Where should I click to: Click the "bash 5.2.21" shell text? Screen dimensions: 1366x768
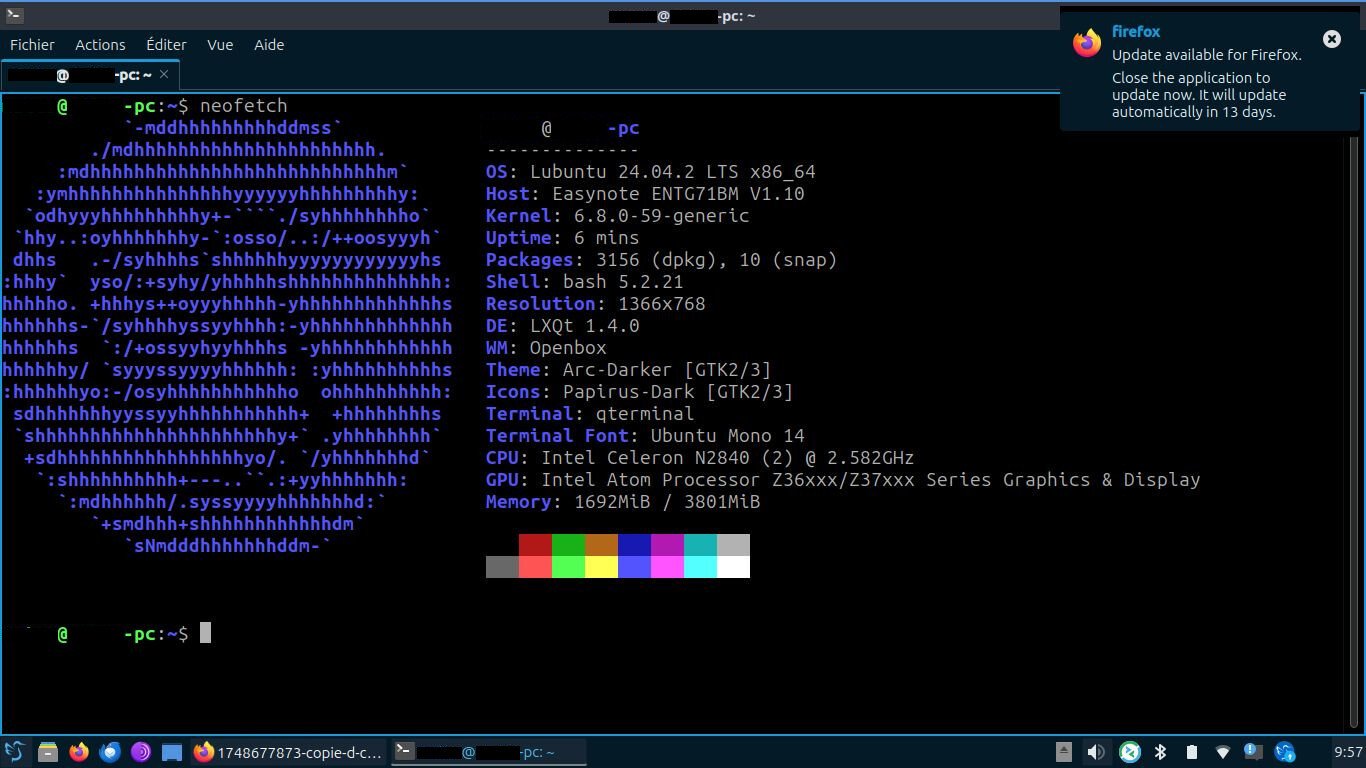(623, 282)
